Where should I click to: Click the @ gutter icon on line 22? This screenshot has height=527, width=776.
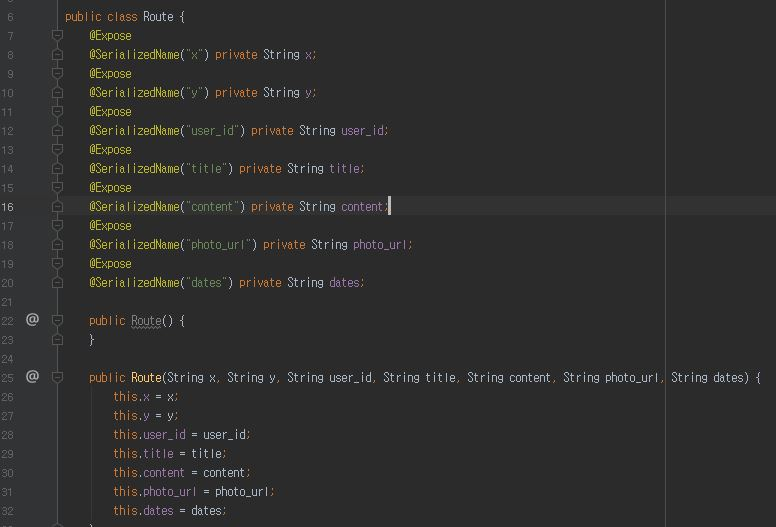click(x=32, y=320)
